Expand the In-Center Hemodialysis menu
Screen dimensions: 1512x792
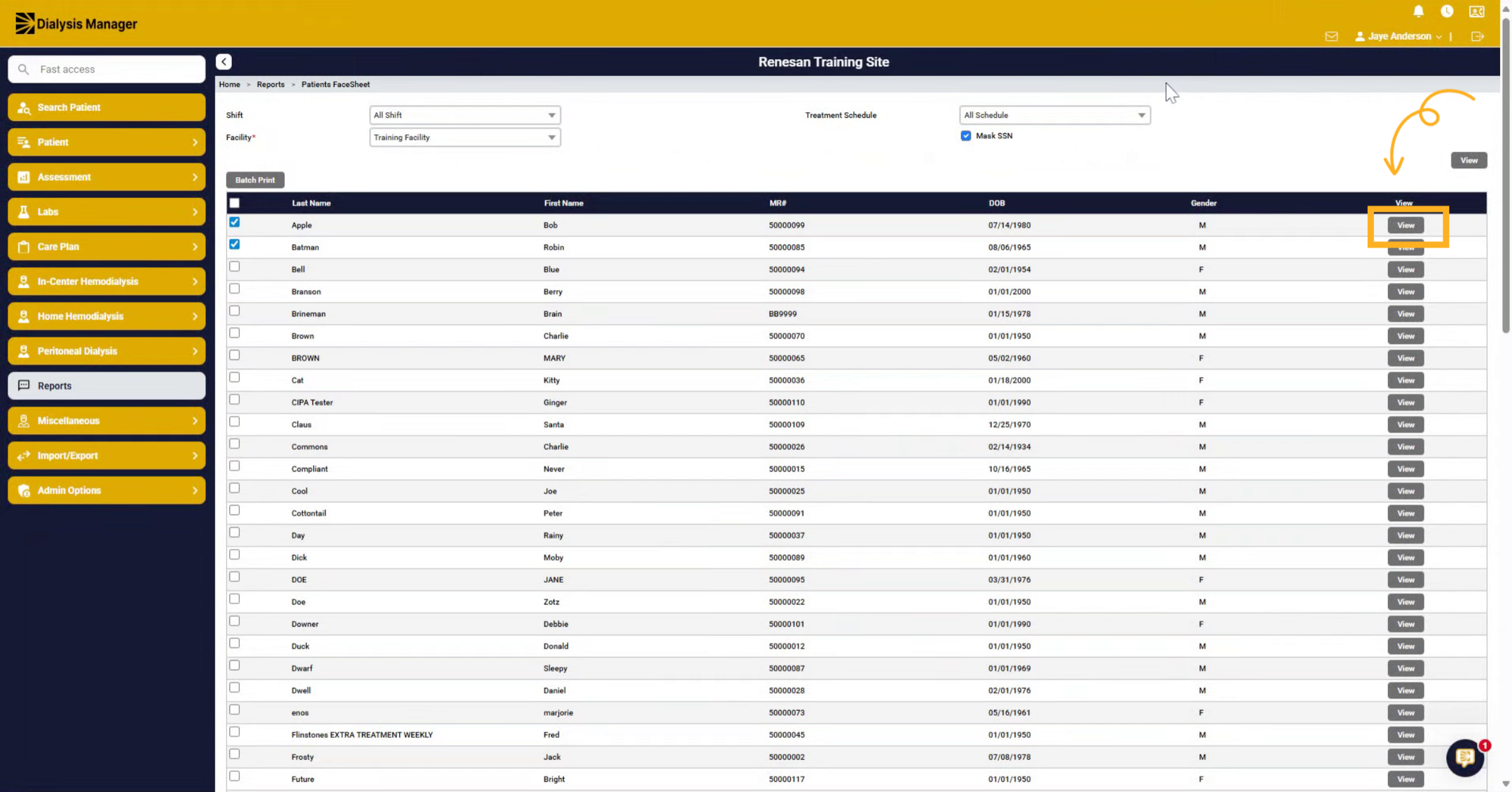pos(106,282)
